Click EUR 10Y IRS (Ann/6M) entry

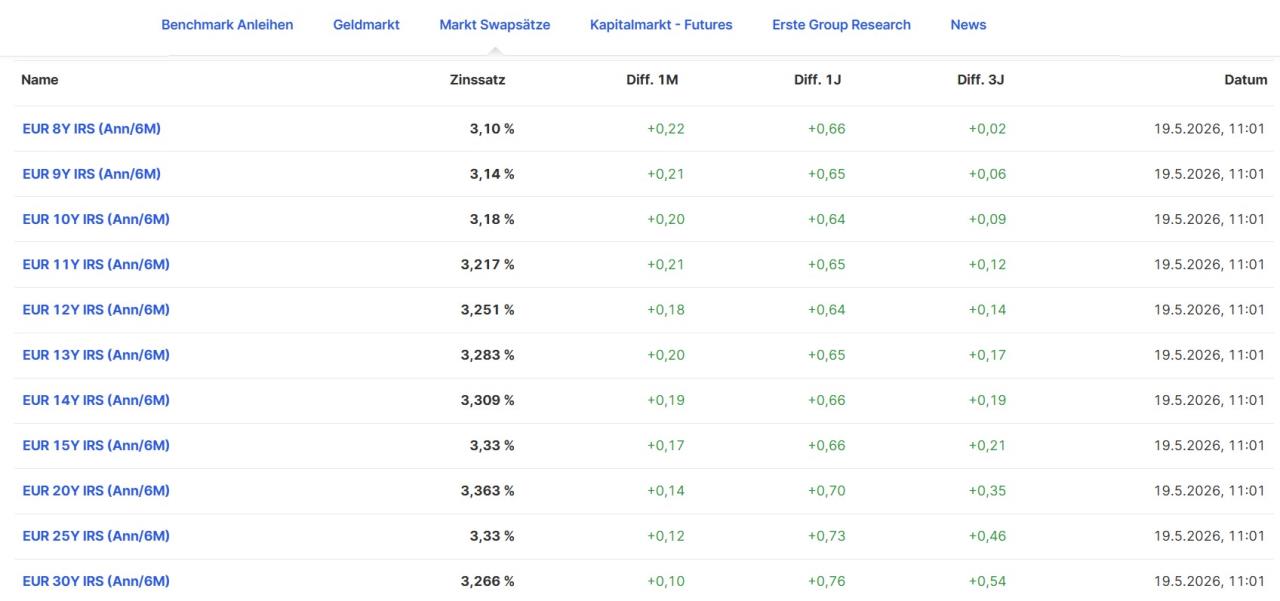[x=96, y=219]
